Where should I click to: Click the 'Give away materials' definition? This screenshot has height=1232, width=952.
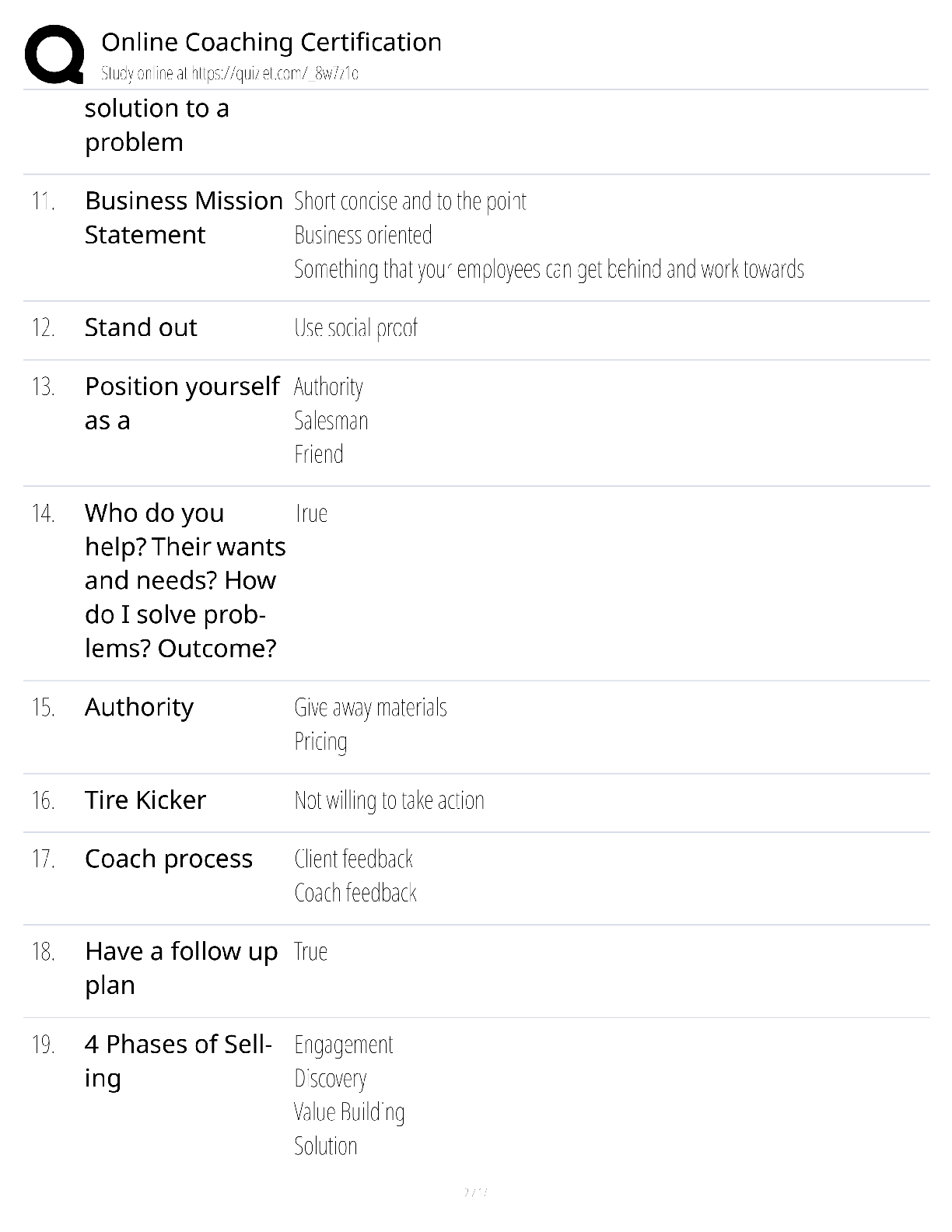click(370, 708)
